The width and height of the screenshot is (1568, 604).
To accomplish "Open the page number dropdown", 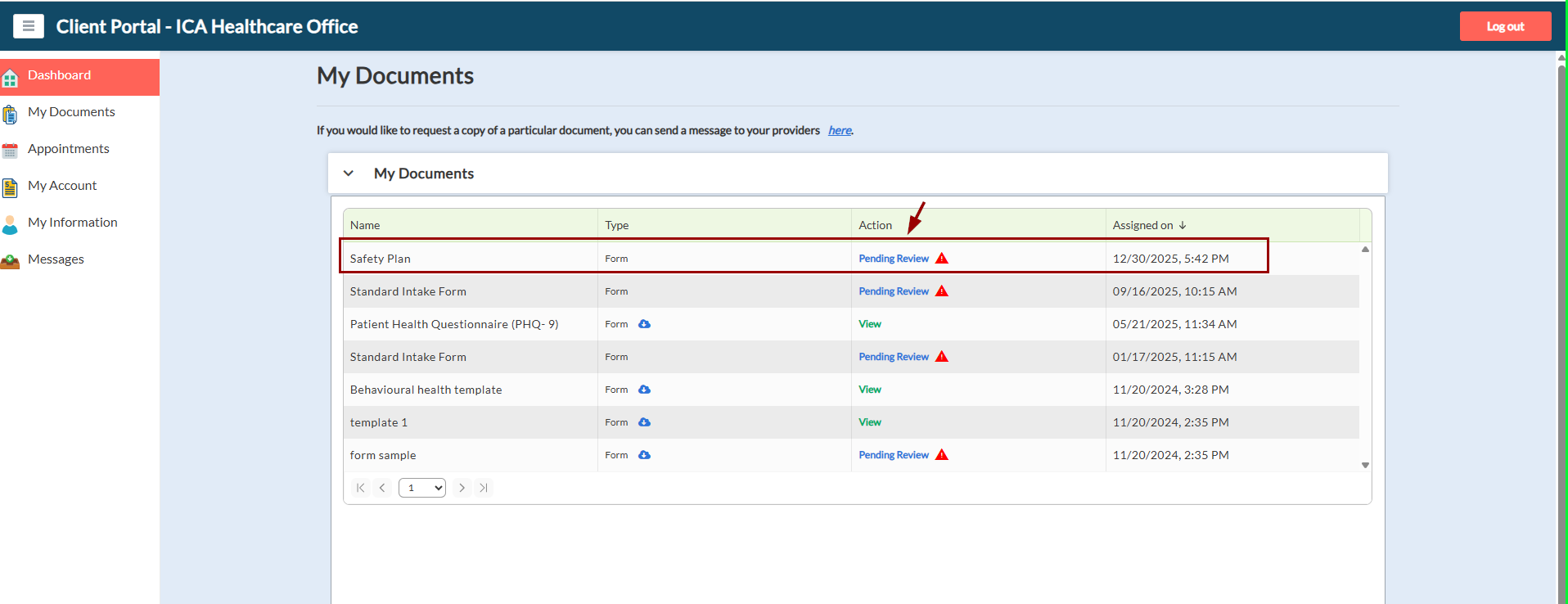I will click(421, 488).
